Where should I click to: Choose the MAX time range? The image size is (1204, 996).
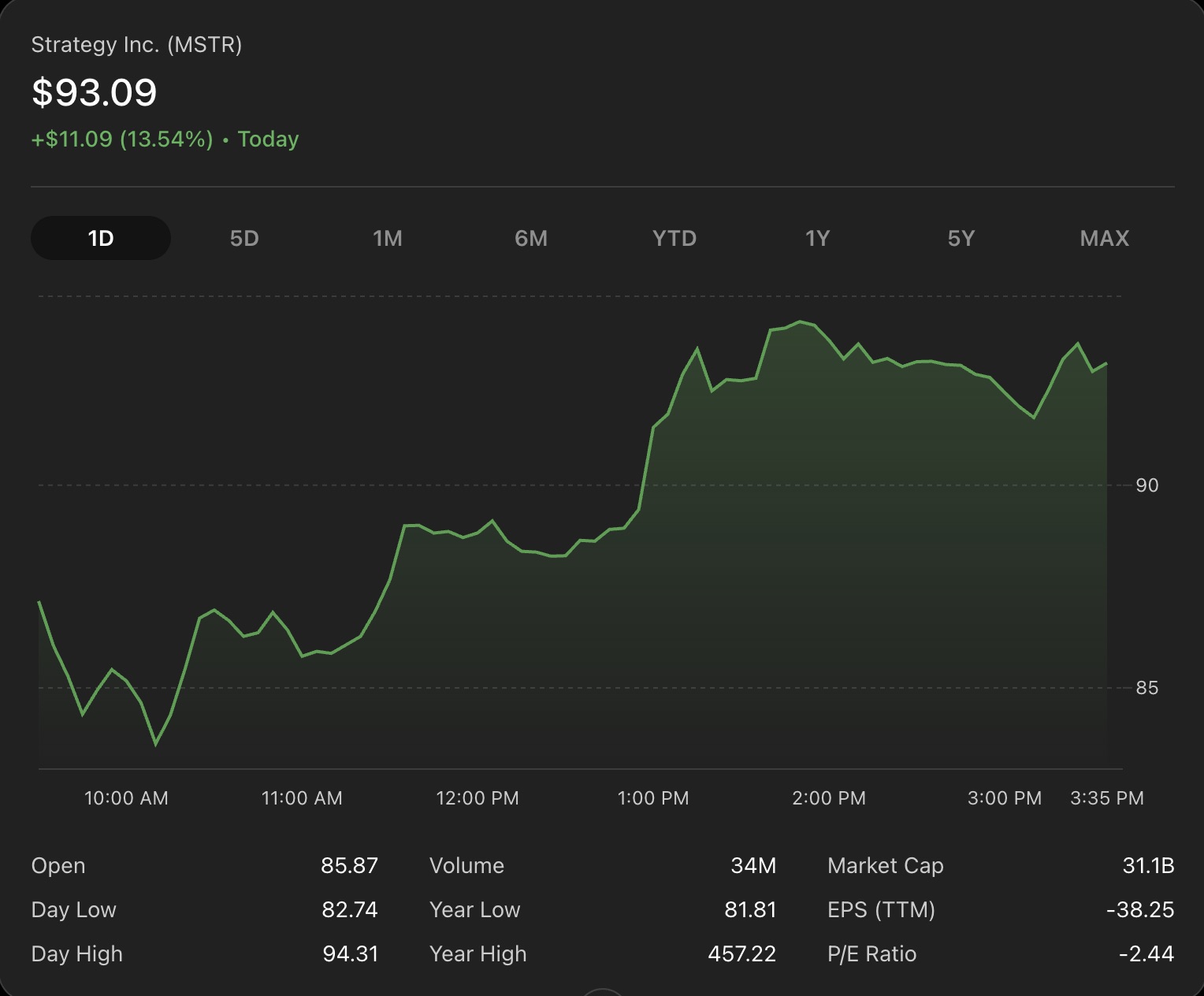[x=1105, y=238]
